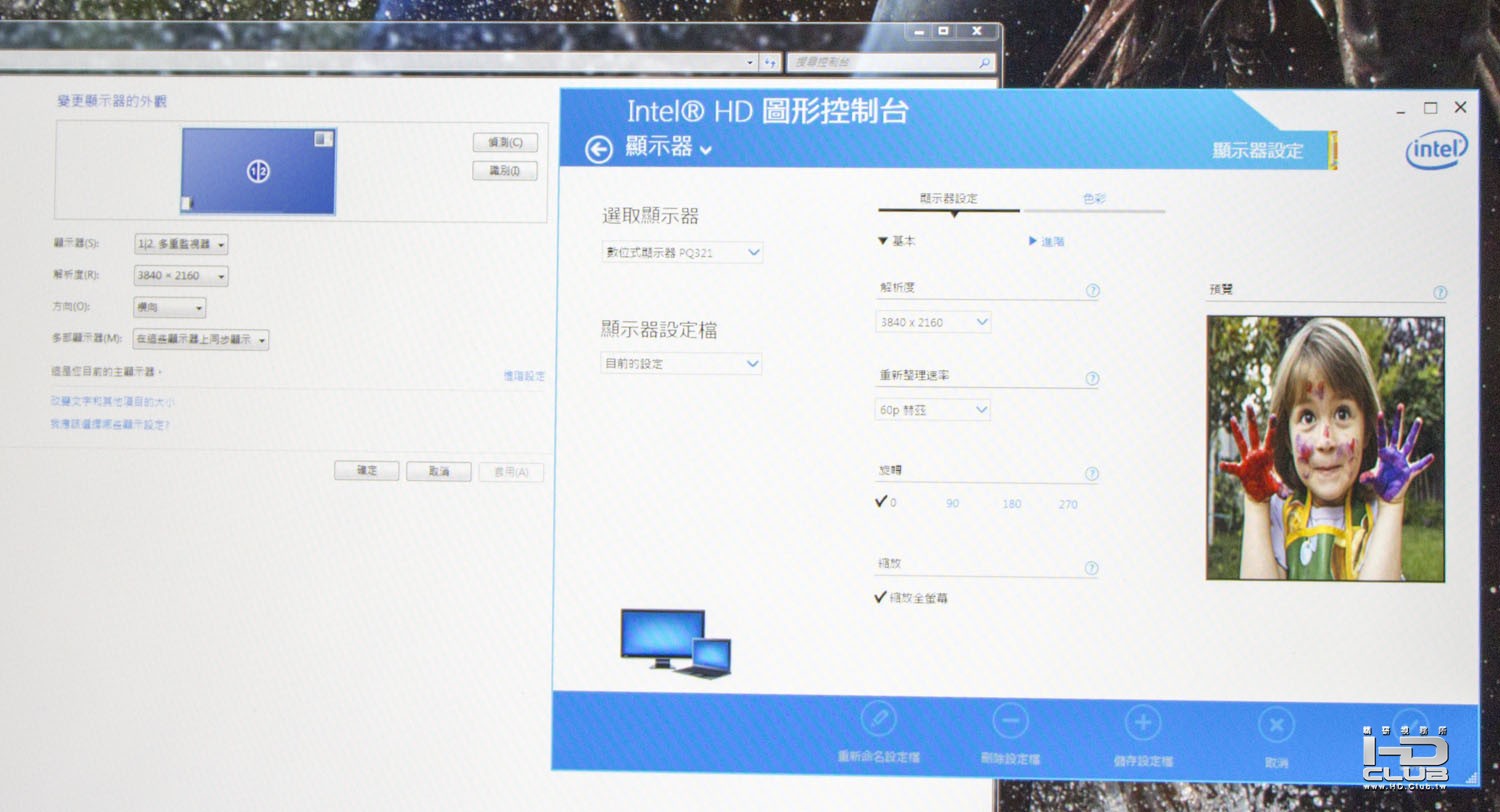
Task: Switch to the 顯示器設定 tab
Action: [x=949, y=198]
